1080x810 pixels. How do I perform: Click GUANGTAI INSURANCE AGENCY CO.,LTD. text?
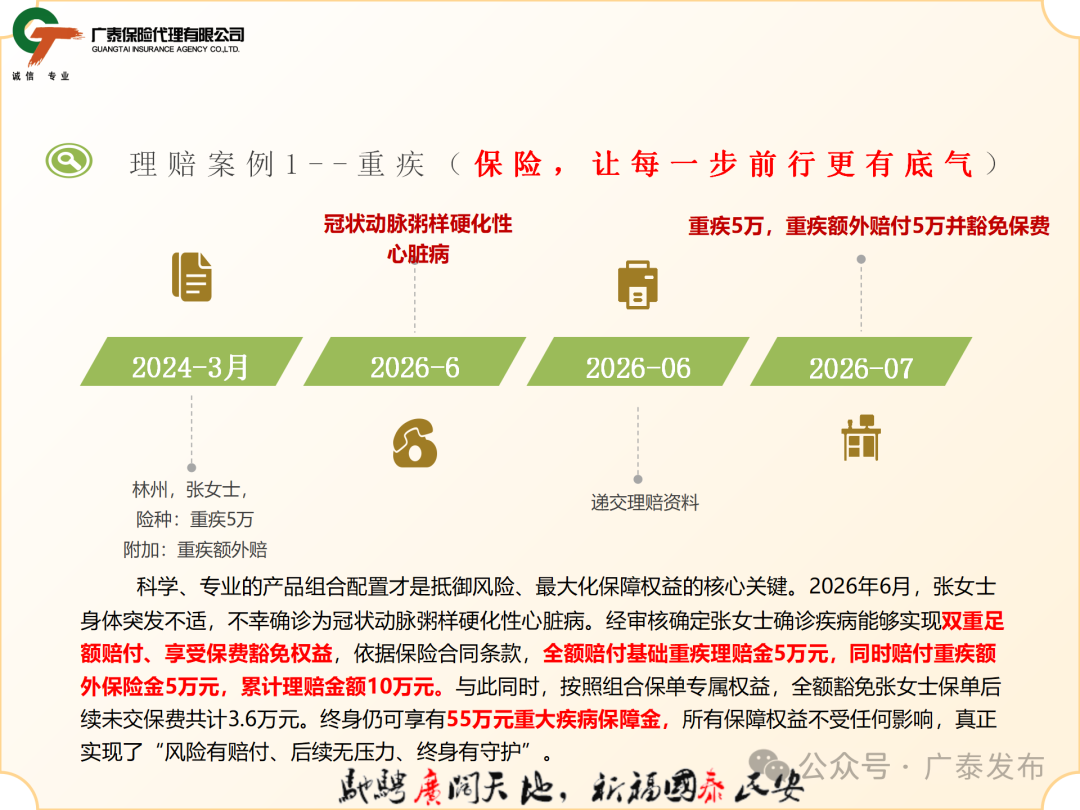(x=165, y=49)
